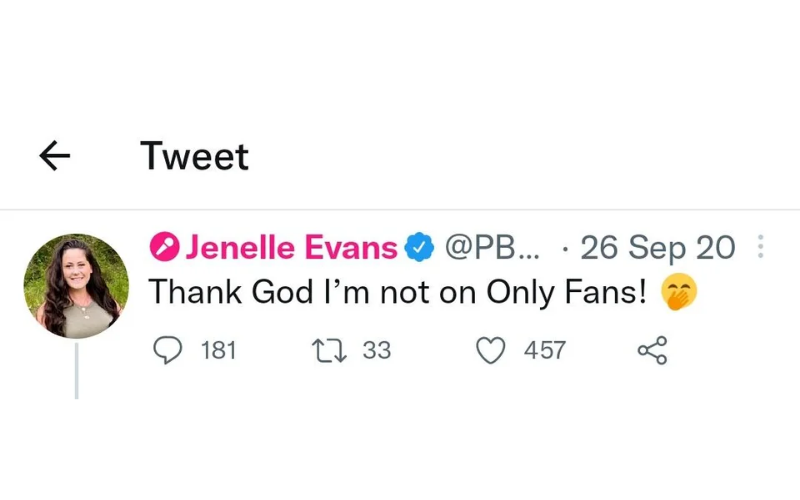The image size is (800, 500).
Task: Click the Tweet header title
Action: [194, 156]
